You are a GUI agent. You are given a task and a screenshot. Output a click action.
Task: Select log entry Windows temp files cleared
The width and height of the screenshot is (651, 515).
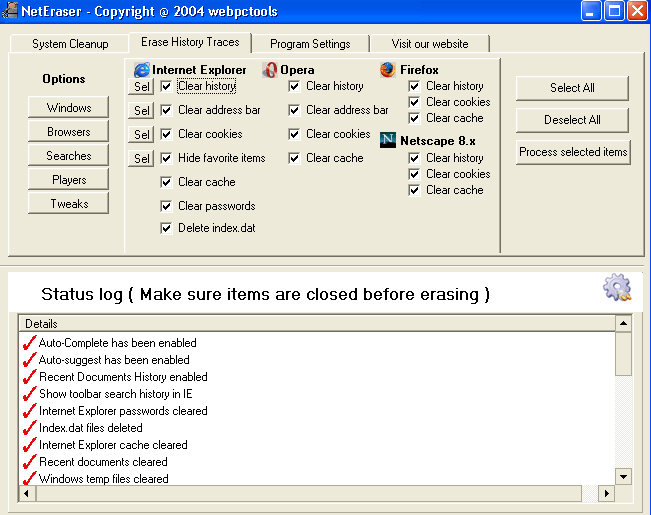(x=103, y=478)
